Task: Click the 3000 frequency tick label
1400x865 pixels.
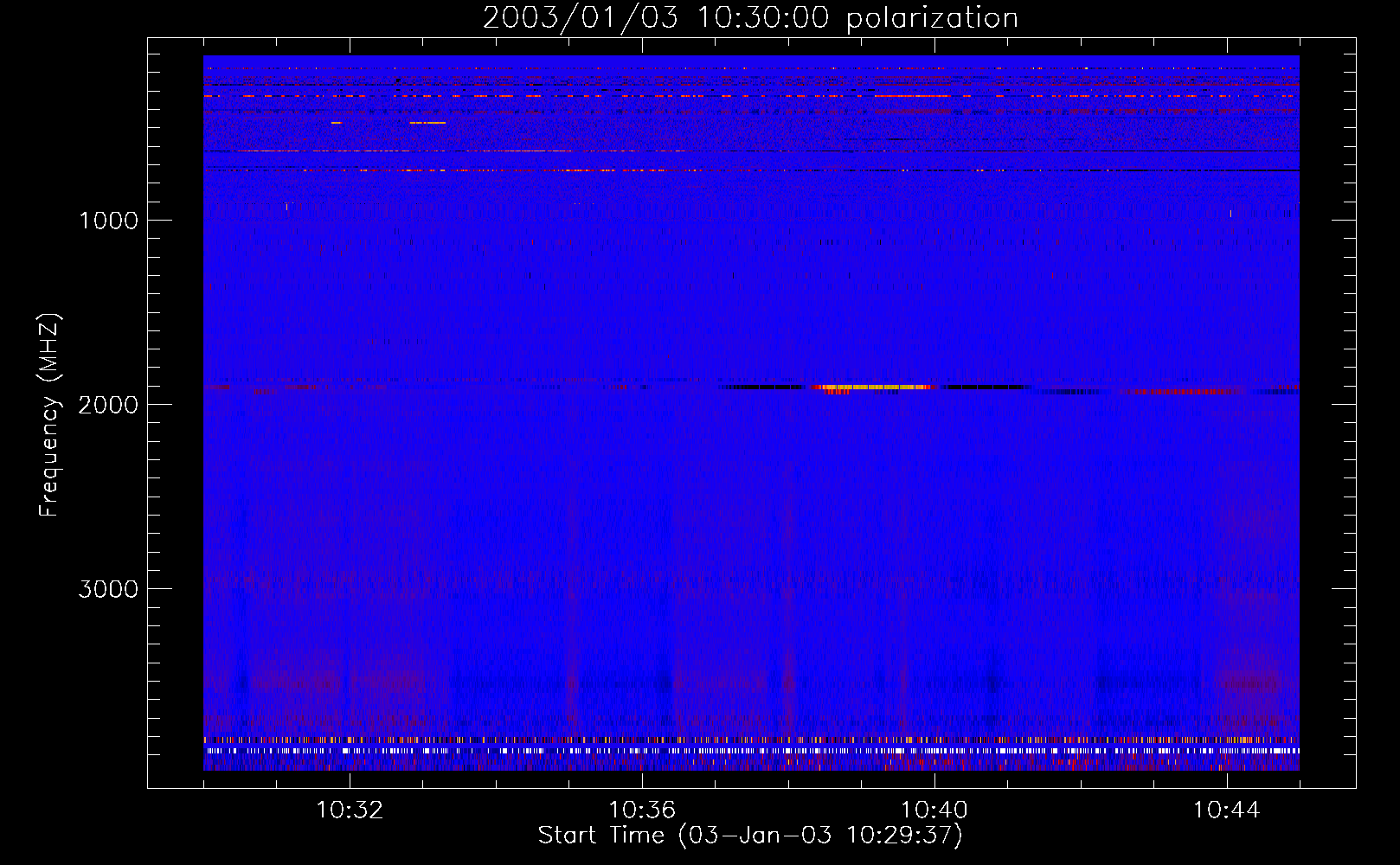Action: coord(108,589)
